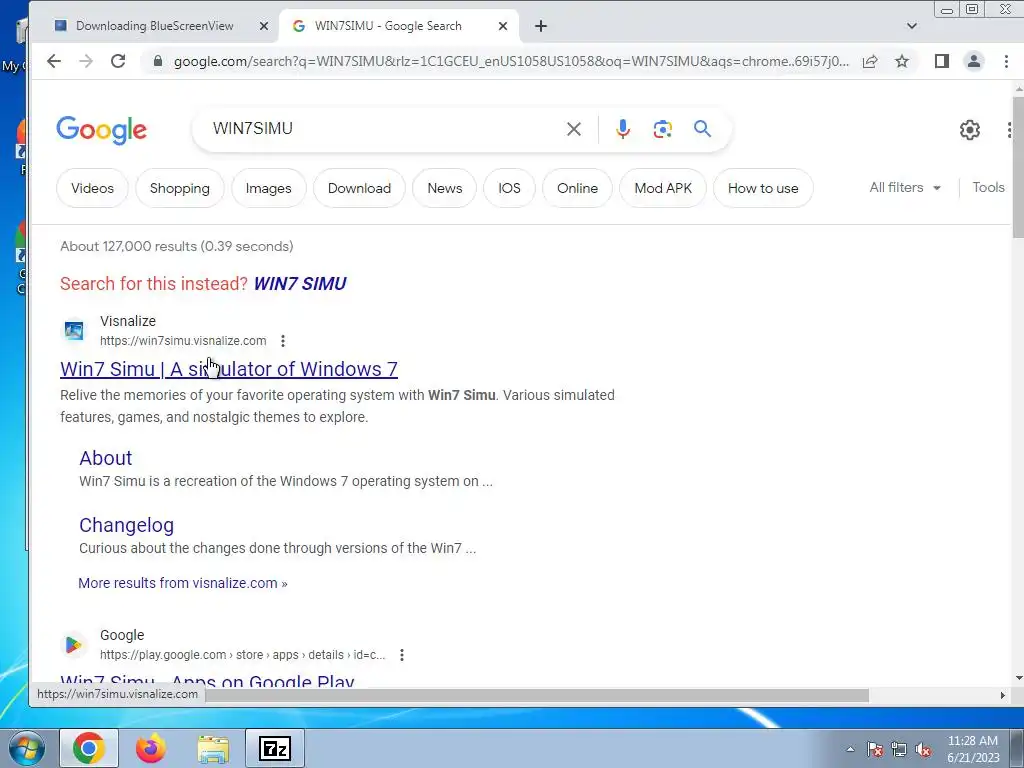
Task: Submit search with magnifier icon
Action: [x=702, y=129]
